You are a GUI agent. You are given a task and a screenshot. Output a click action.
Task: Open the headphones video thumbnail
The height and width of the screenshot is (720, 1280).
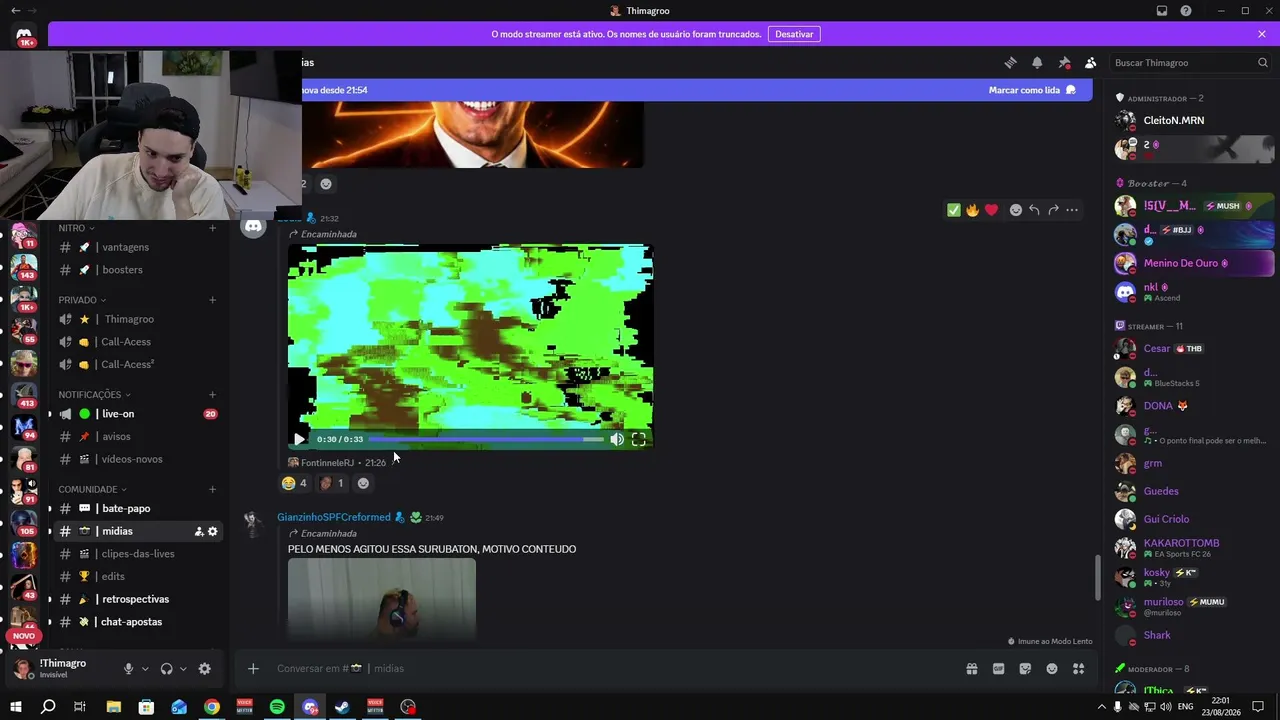pyautogui.click(x=382, y=598)
